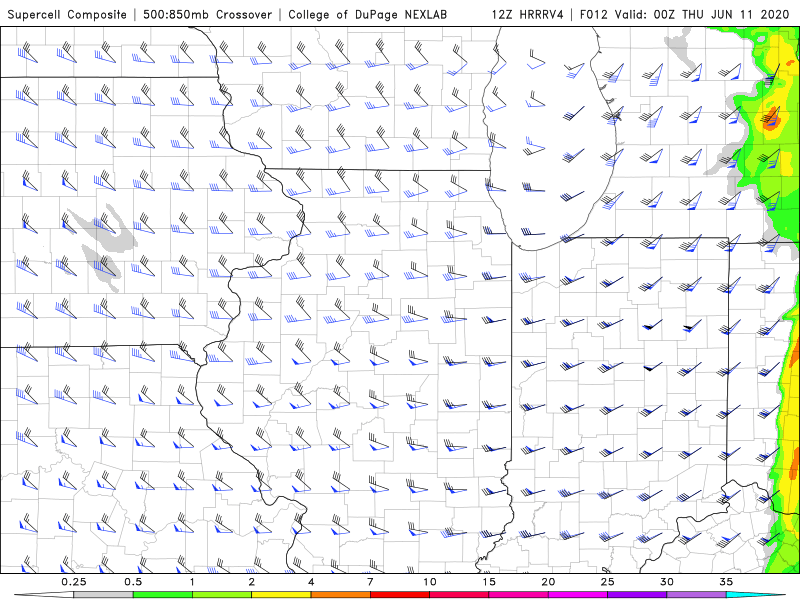Click the yellow 2–4 color bar segment

click(281, 595)
